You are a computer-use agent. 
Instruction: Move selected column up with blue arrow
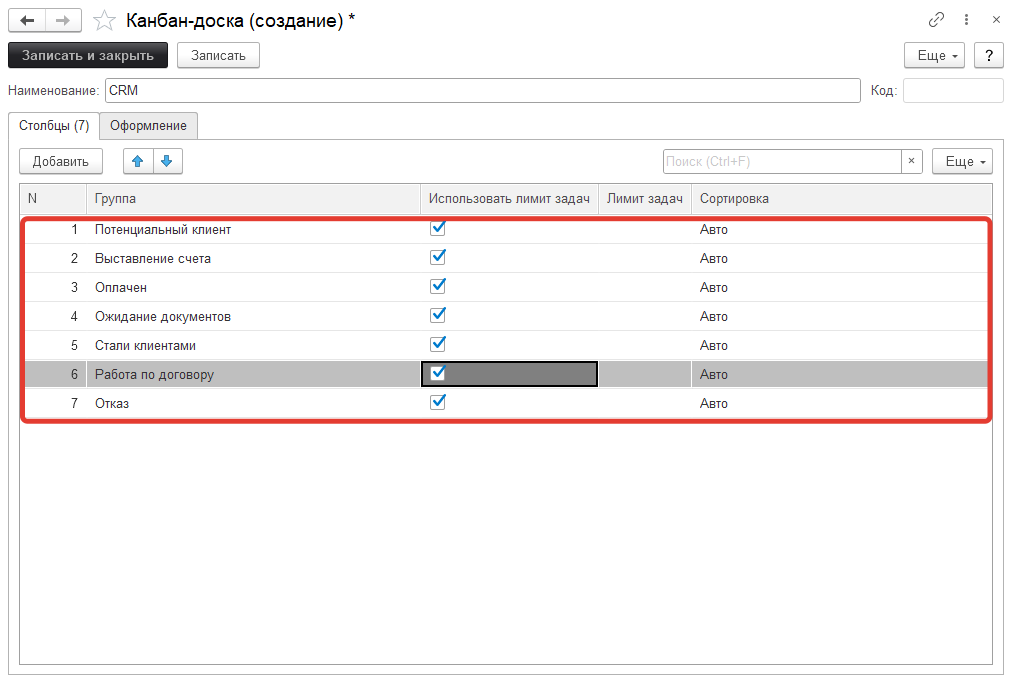point(137,160)
